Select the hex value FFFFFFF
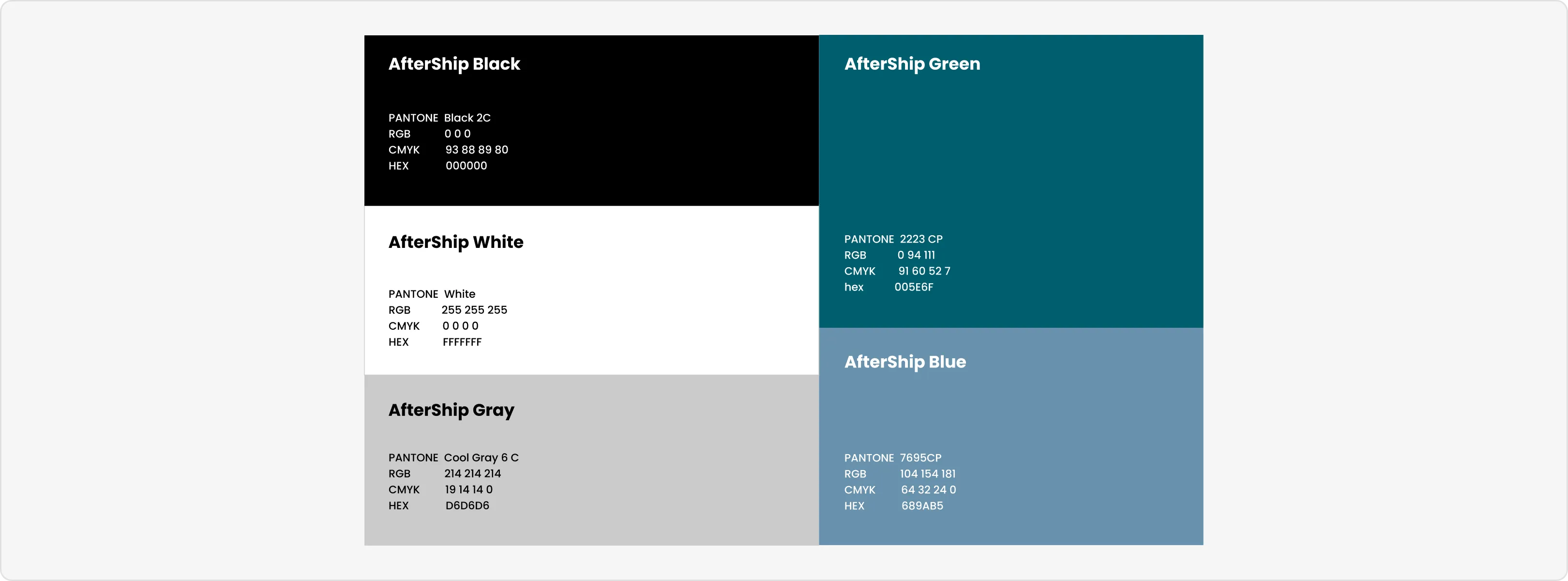This screenshot has width=1568, height=581. [x=462, y=342]
